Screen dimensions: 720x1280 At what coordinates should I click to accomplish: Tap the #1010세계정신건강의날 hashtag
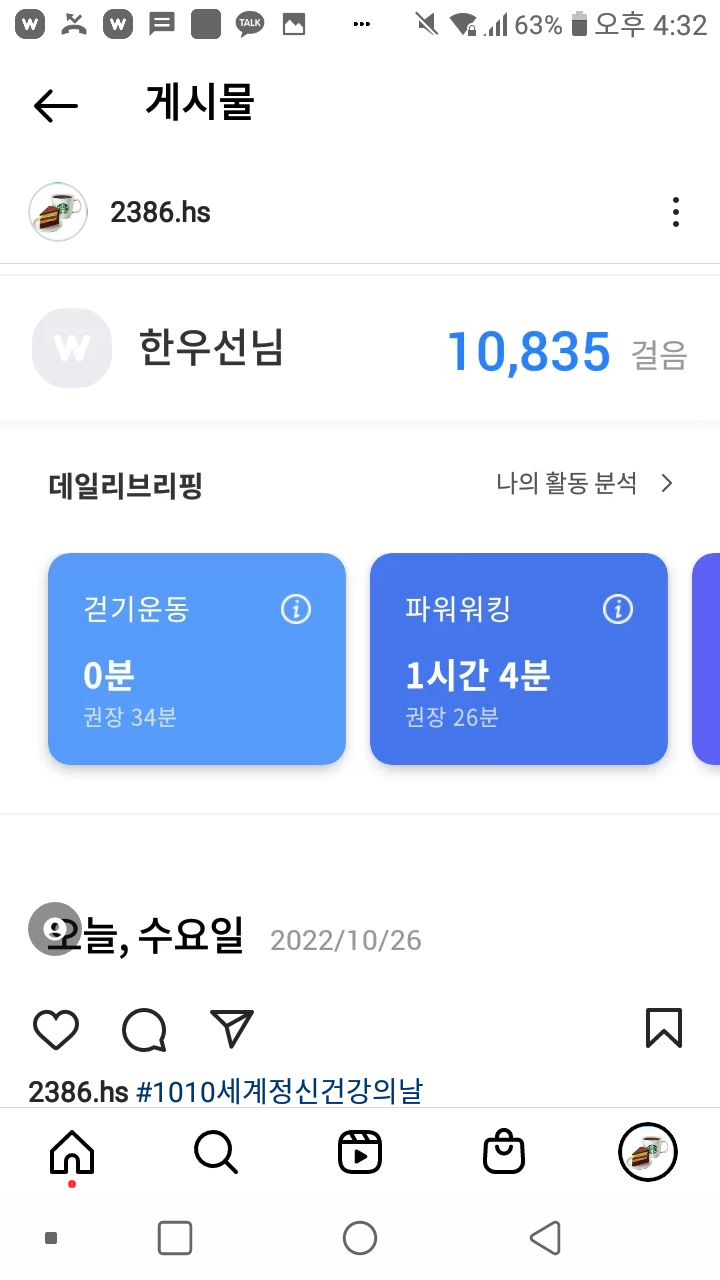pyautogui.click(x=278, y=1091)
